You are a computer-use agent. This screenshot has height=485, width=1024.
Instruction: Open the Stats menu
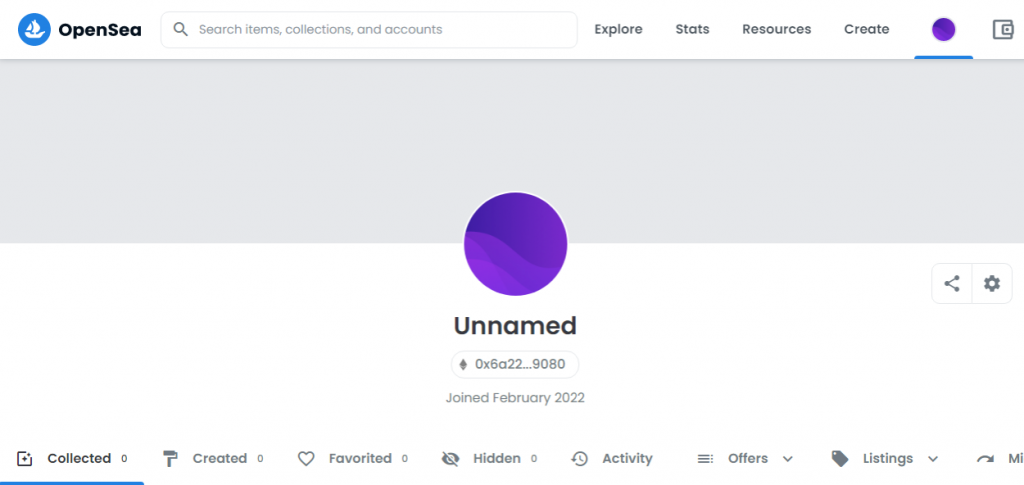[x=692, y=30]
